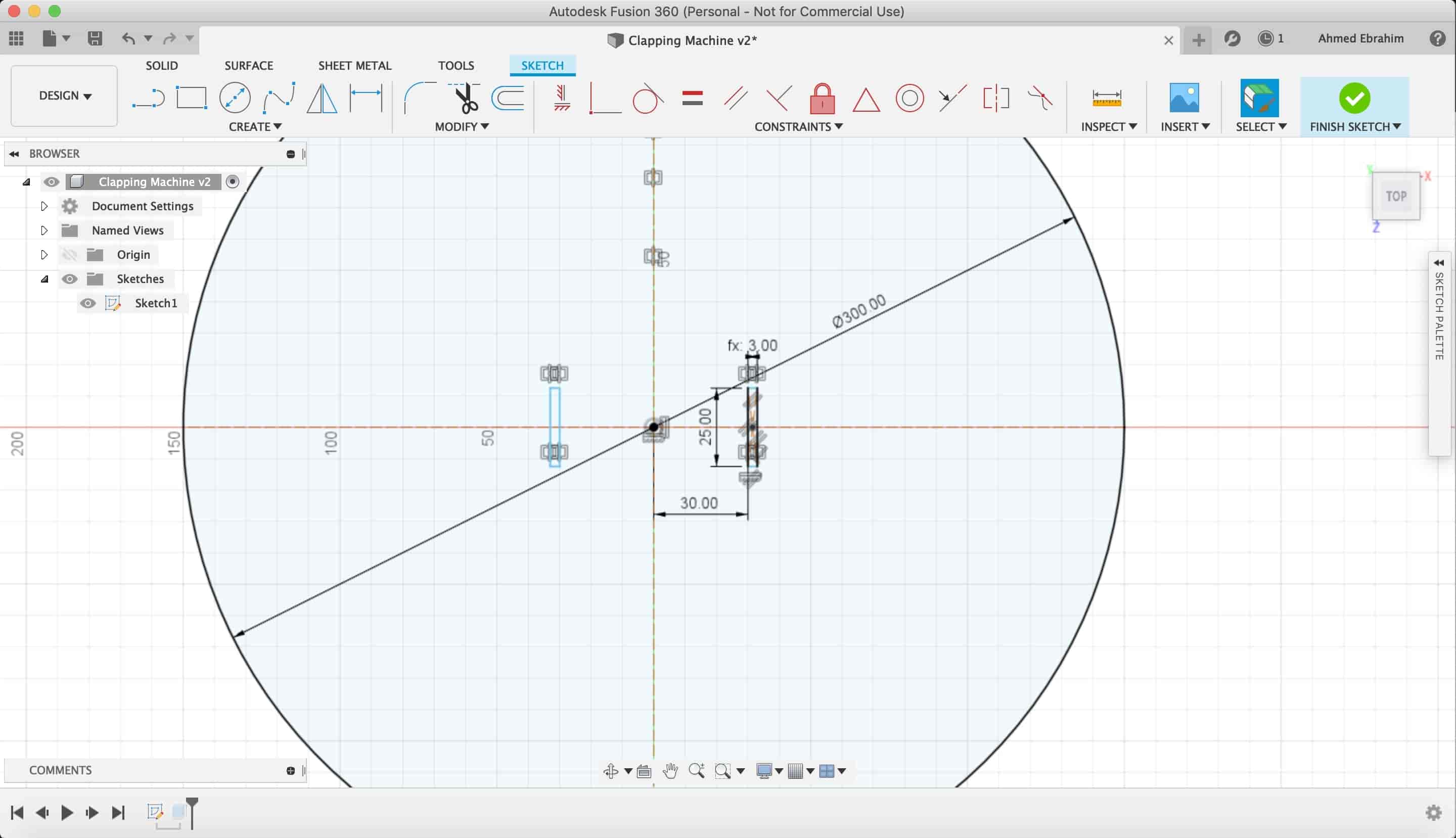Viewport: 1456px width, 838px height.
Task: Open the MODIFY dropdown menu
Action: click(461, 127)
